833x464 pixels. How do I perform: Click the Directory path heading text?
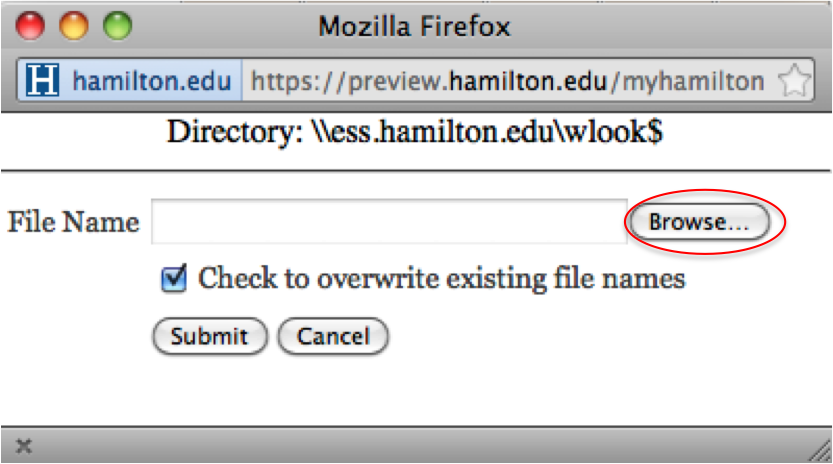415,131
